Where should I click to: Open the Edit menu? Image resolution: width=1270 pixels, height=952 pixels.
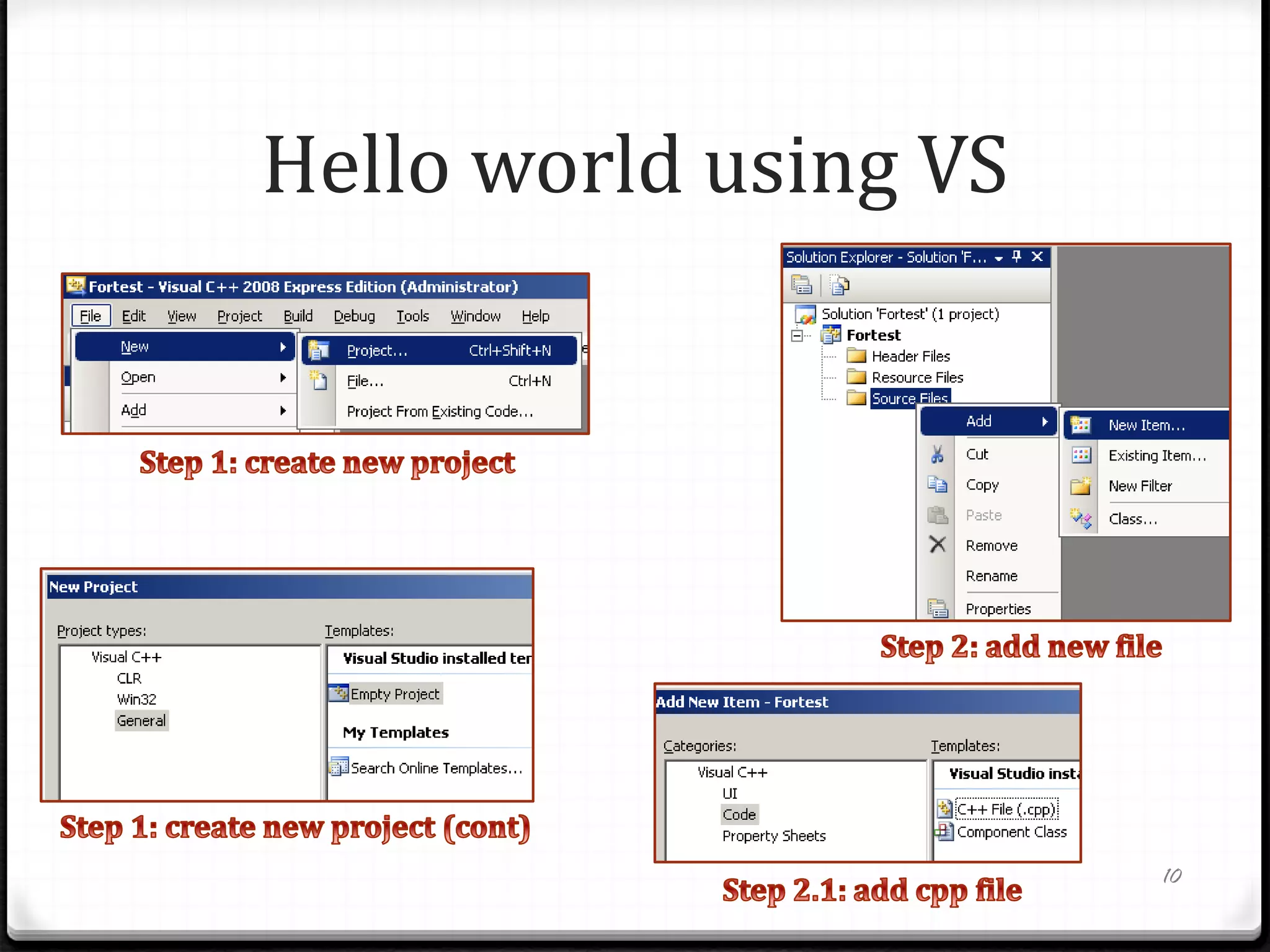pyautogui.click(x=134, y=316)
